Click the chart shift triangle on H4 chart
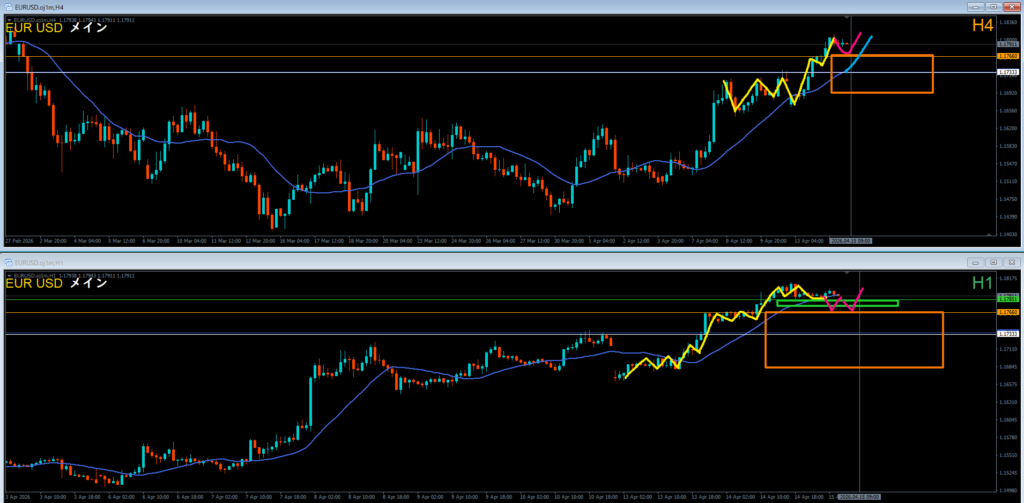The width and height of the screenshot is (1024, 503). [x=850, y=17]
